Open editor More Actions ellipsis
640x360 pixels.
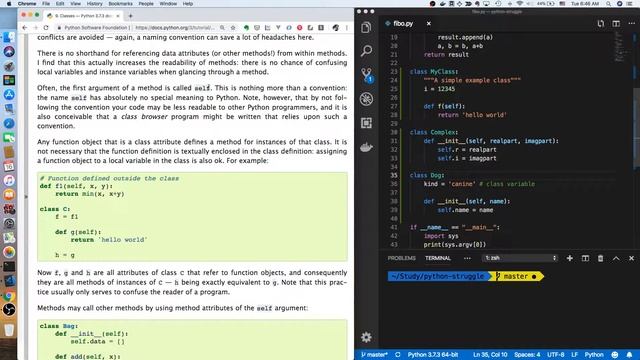[x=631, y=24]
